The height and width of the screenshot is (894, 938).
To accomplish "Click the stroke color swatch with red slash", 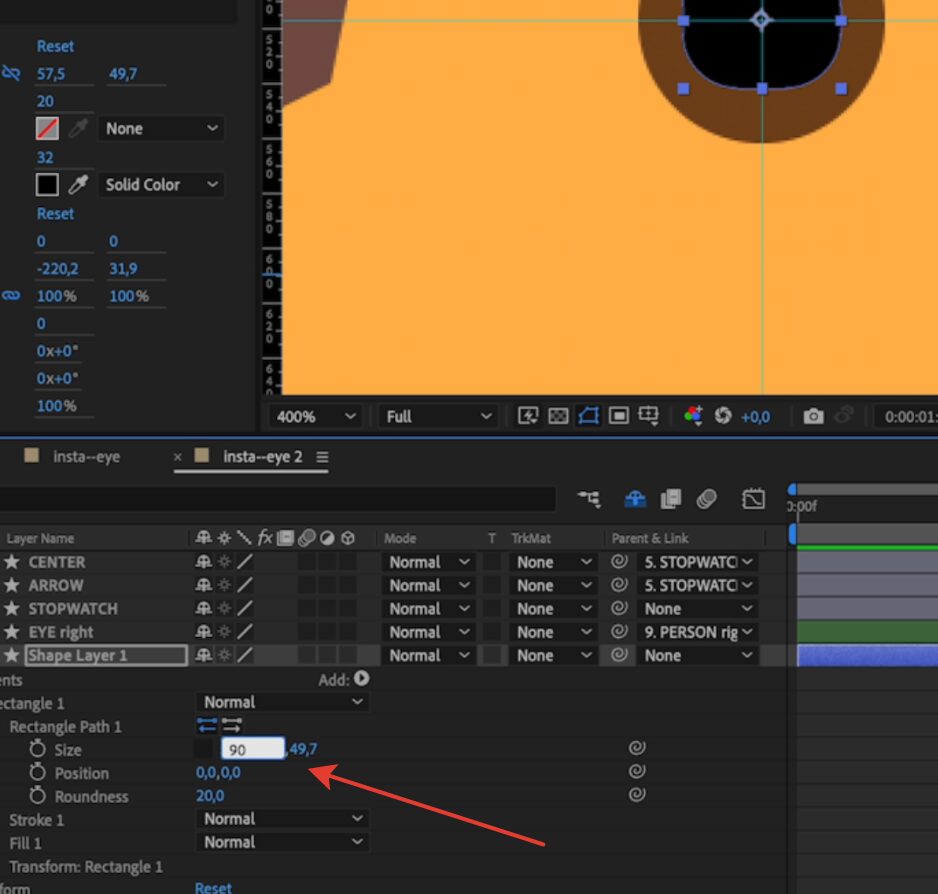I will [47, 128].
